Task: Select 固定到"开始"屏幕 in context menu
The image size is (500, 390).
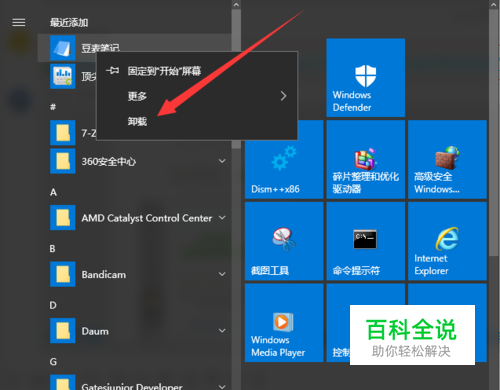Action: coord(197,71)
